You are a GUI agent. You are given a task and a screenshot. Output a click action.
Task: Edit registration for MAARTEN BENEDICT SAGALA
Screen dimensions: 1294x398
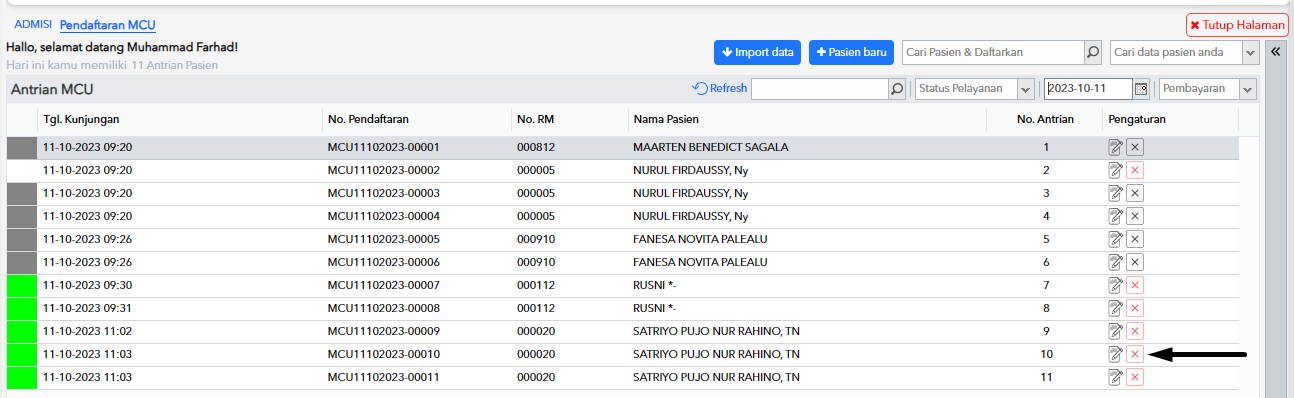coord(1115,147)
